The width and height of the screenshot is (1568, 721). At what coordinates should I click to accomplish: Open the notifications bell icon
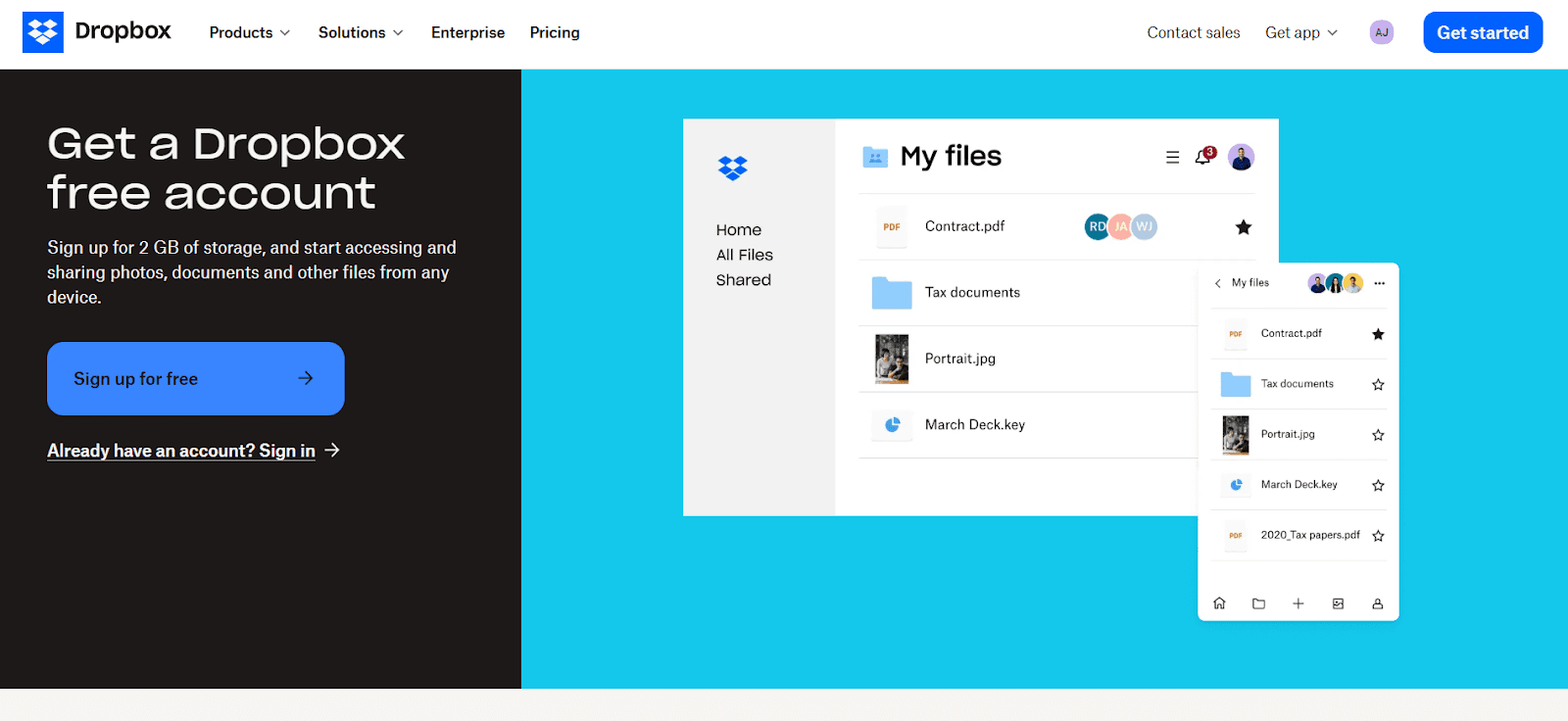pos(1204,156)
